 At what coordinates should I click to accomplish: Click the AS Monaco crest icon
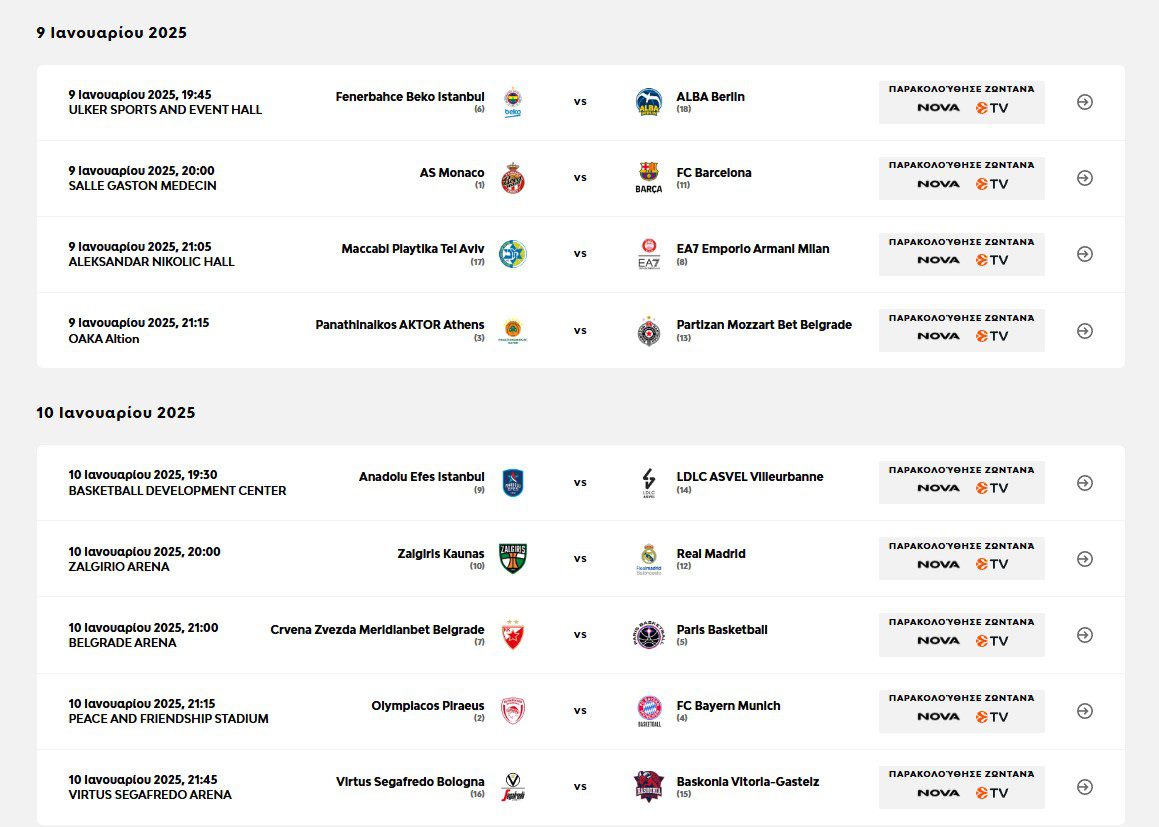point(513,178)
